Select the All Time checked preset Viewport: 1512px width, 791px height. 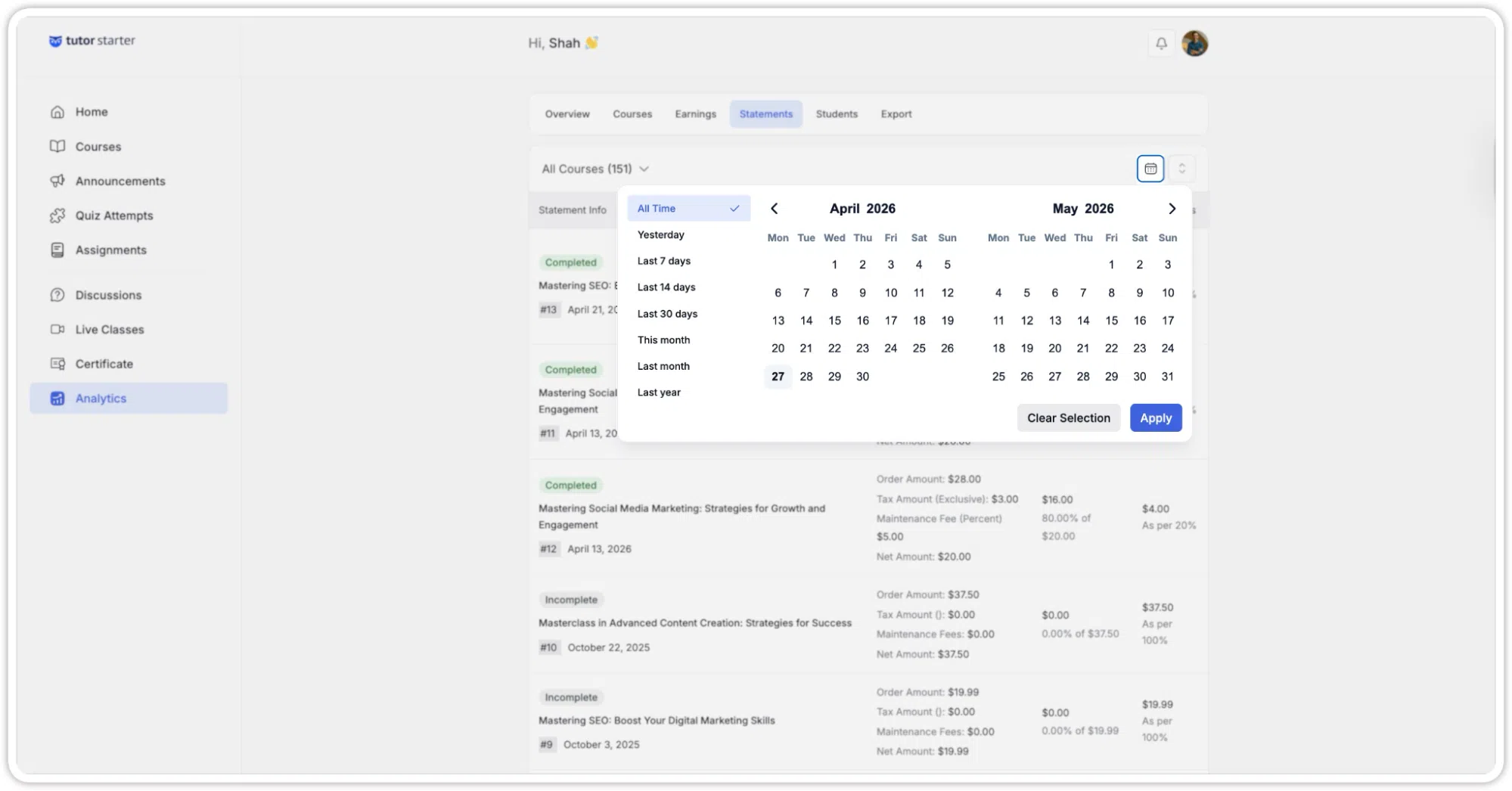click(688, 209)
